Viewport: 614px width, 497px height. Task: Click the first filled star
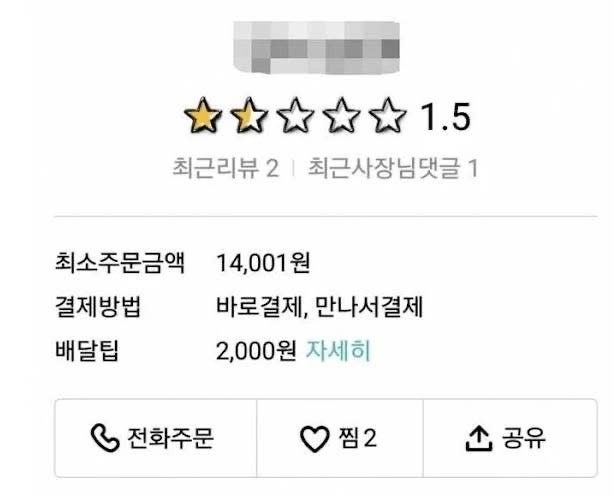point(203,116)
